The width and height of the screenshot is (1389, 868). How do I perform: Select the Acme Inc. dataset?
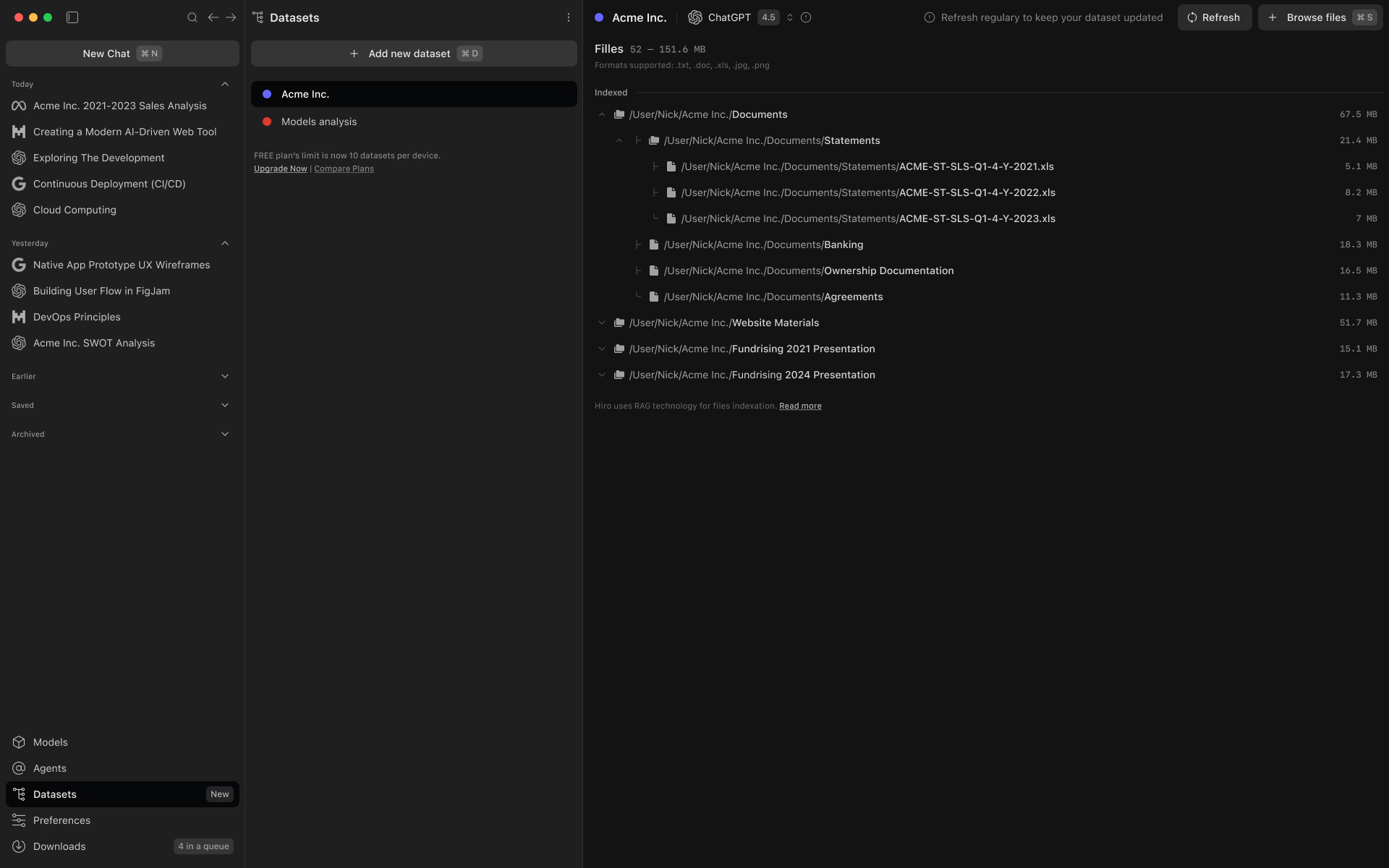pyautogui.click(x=305, y=94)
